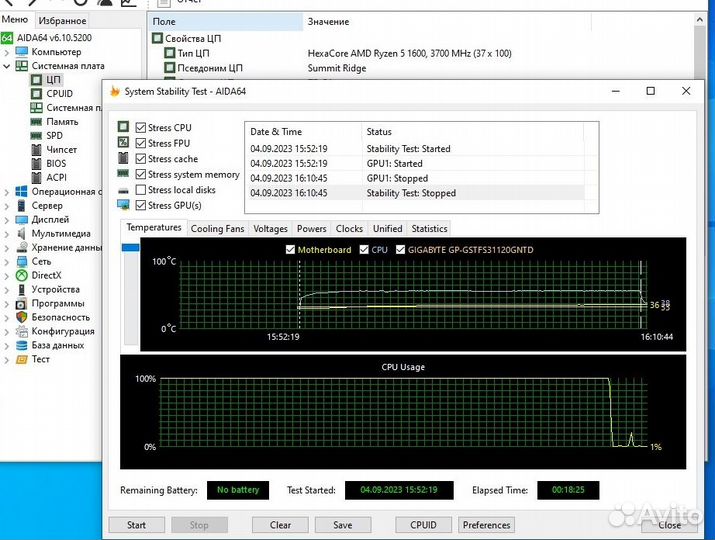The height and width of the screenshot is (540, 715).
Task: Click the База данных database icon
Action: [x=21, y=345]
